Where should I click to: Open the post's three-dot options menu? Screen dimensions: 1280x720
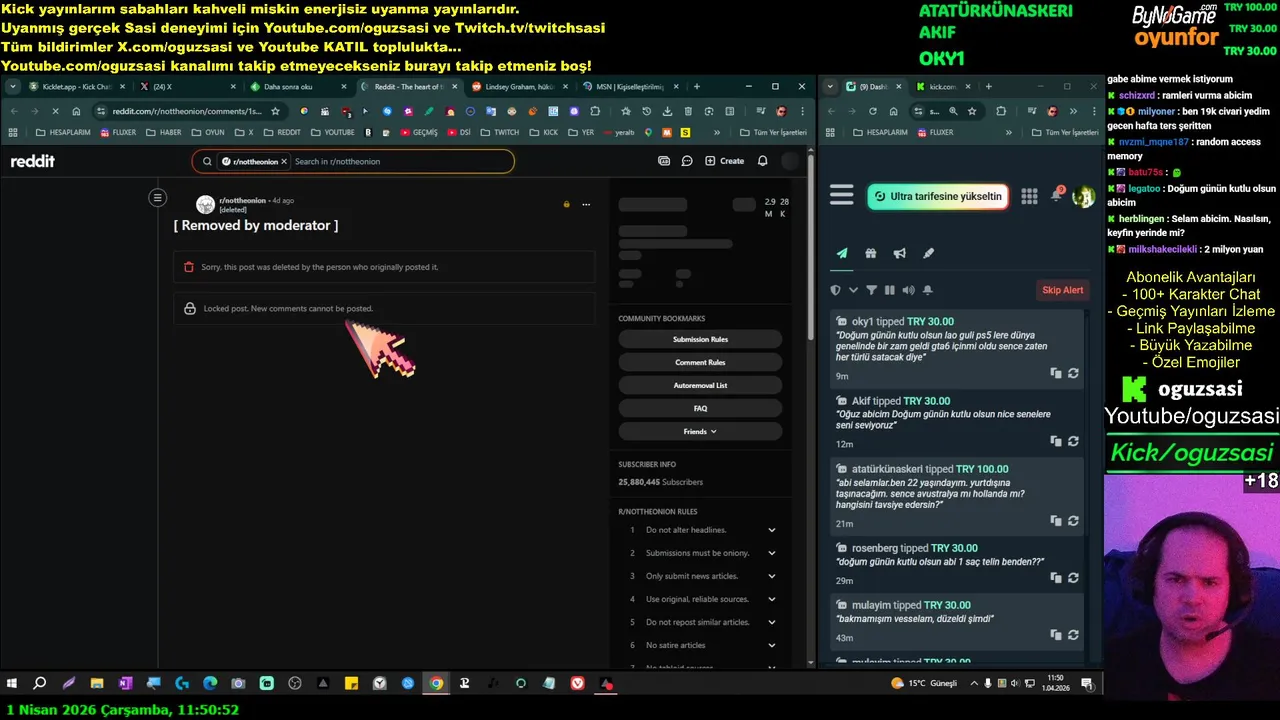point(586,204)
